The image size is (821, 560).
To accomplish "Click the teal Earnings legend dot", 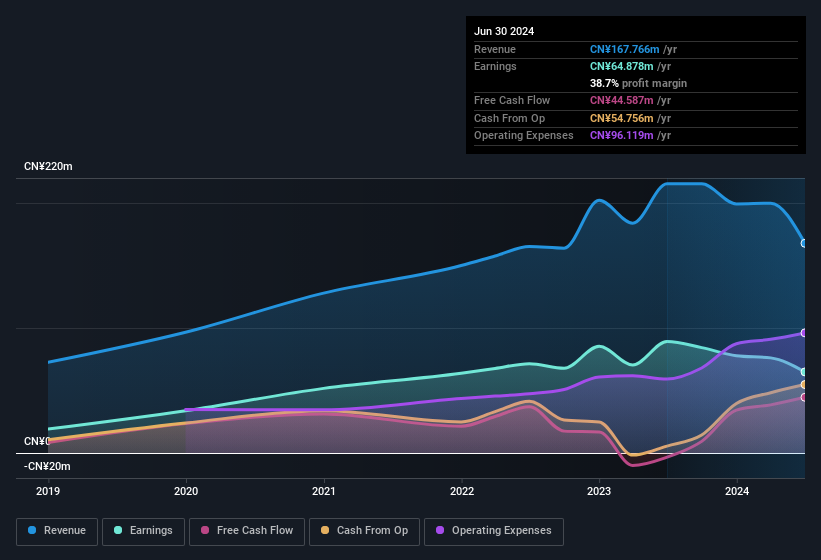I will coord(119,531).
